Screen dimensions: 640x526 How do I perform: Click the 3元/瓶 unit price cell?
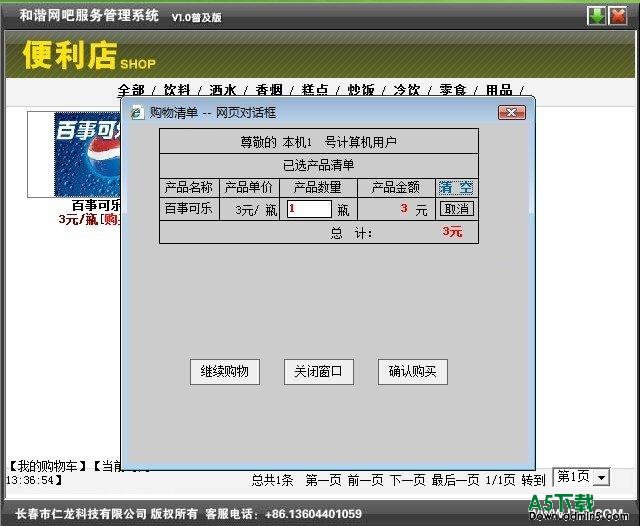(x=250, y=210)
